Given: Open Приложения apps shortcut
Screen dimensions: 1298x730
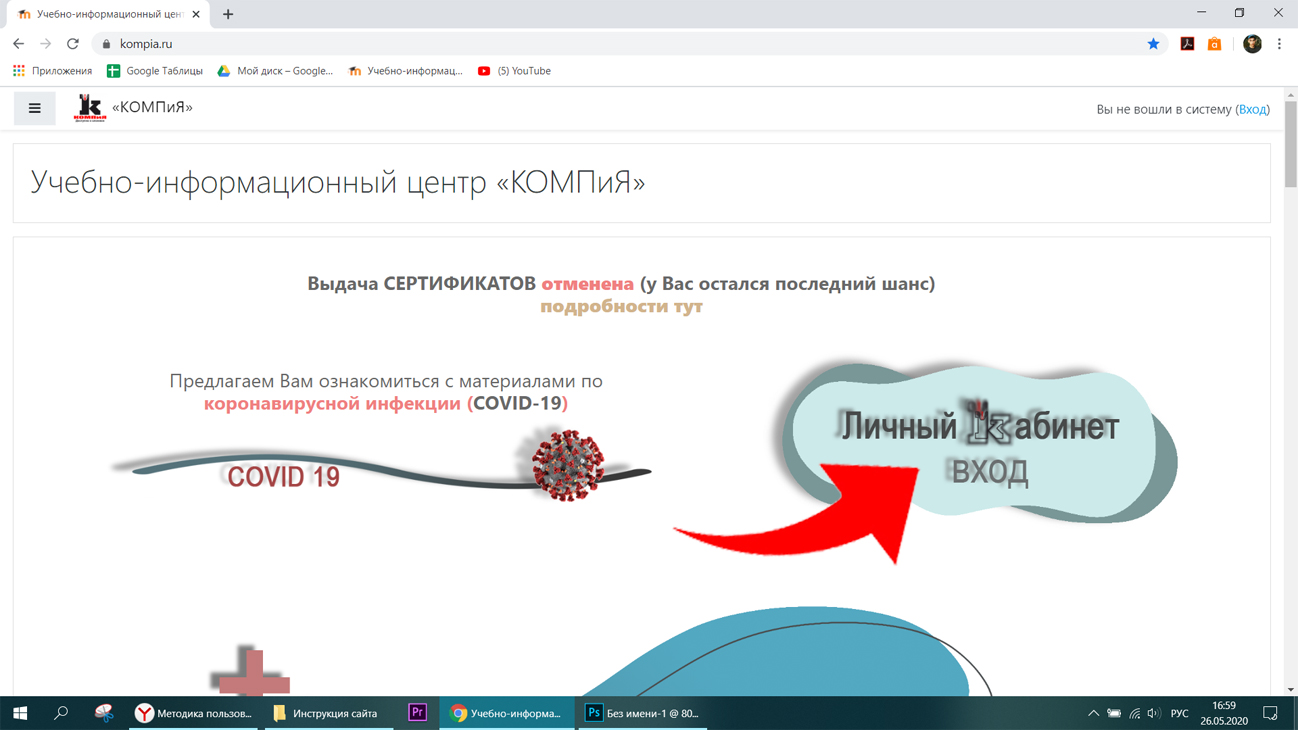Looking at the screenshot, I should [52, 71].
